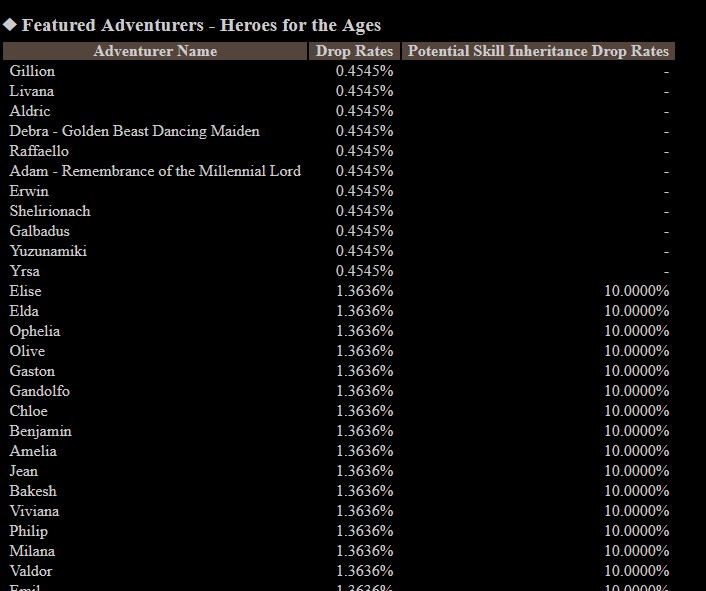Click the adventurer name Gillion
This screenshot has height=591, width=706.
pyautogui.click(x=32, y=71)
